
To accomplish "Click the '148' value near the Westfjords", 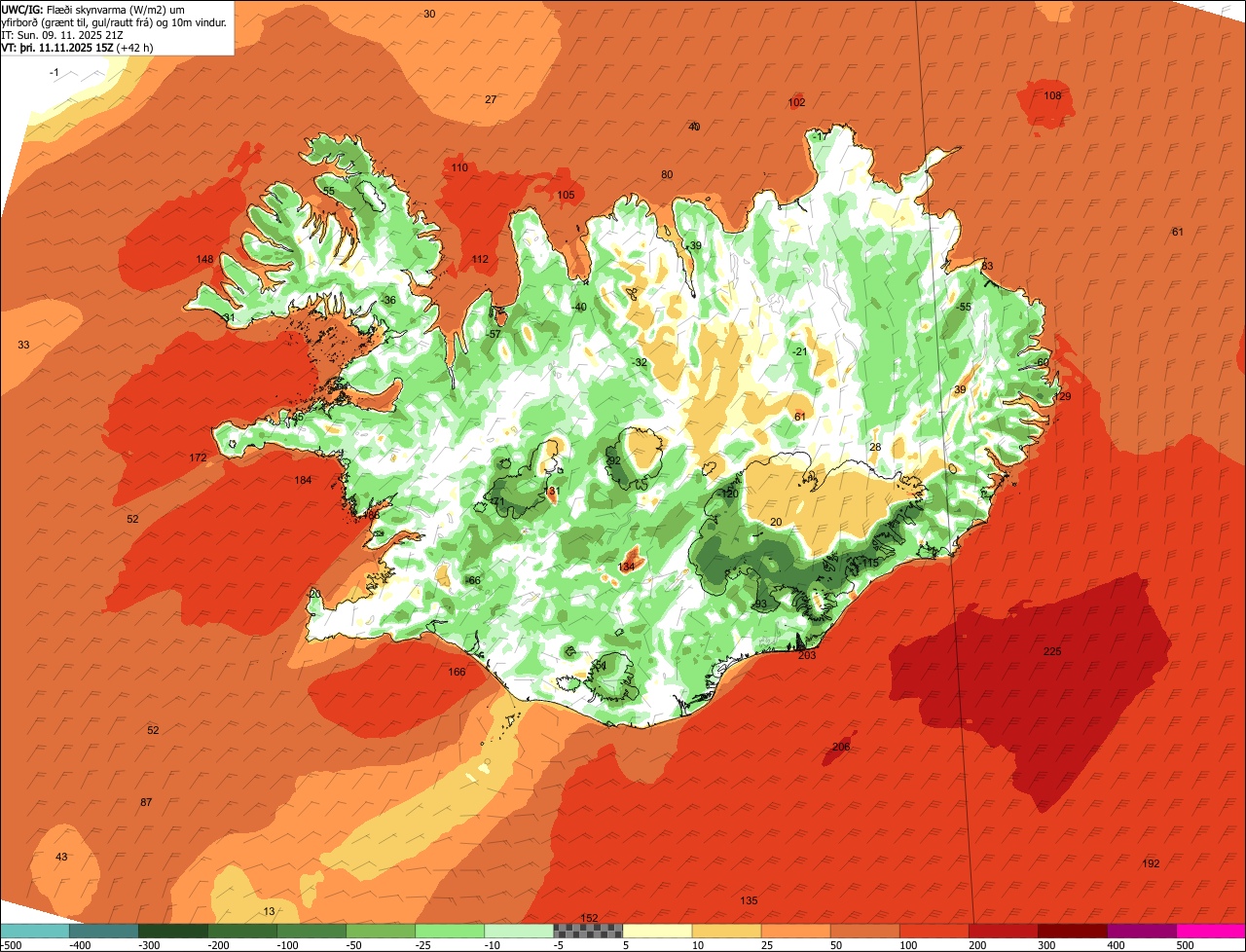I will click(204, 259).
